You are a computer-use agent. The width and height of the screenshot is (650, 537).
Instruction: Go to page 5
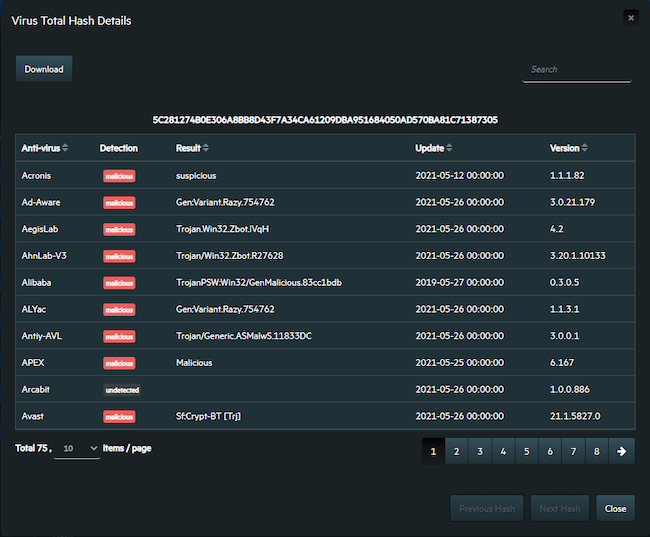click(x=526, y=451)
